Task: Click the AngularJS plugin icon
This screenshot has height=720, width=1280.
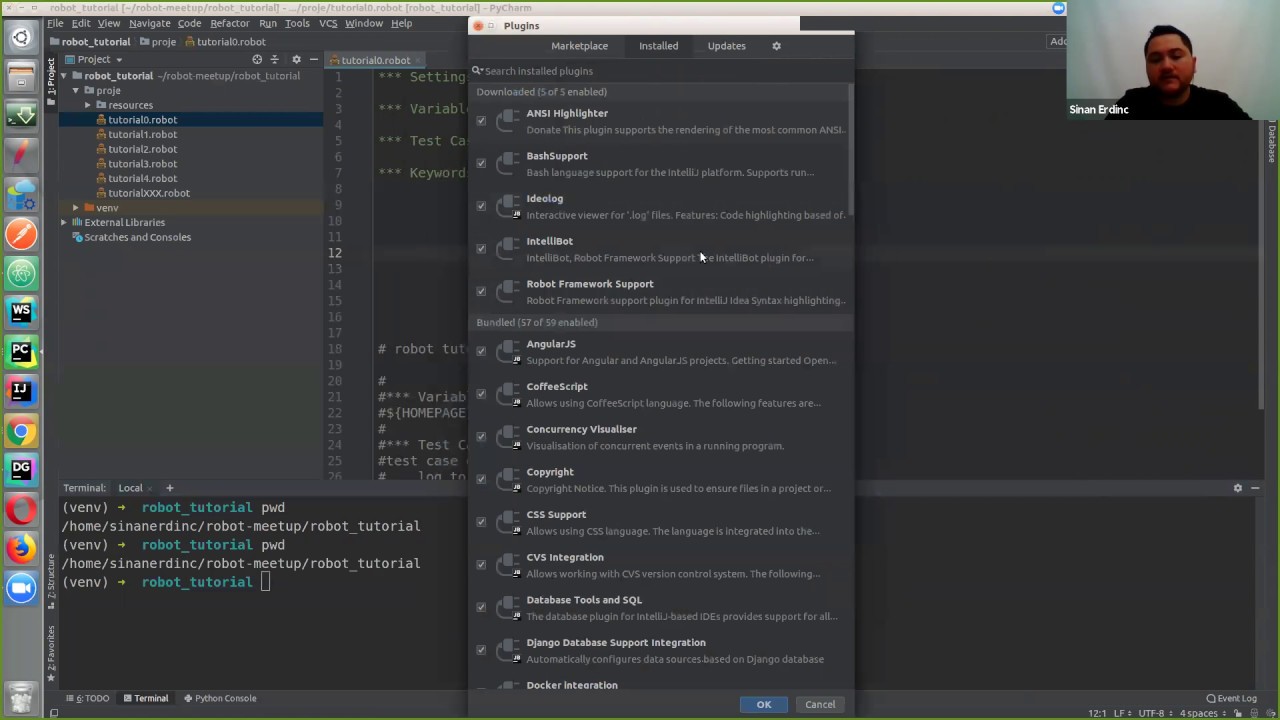Action: [x=509, y=352]
